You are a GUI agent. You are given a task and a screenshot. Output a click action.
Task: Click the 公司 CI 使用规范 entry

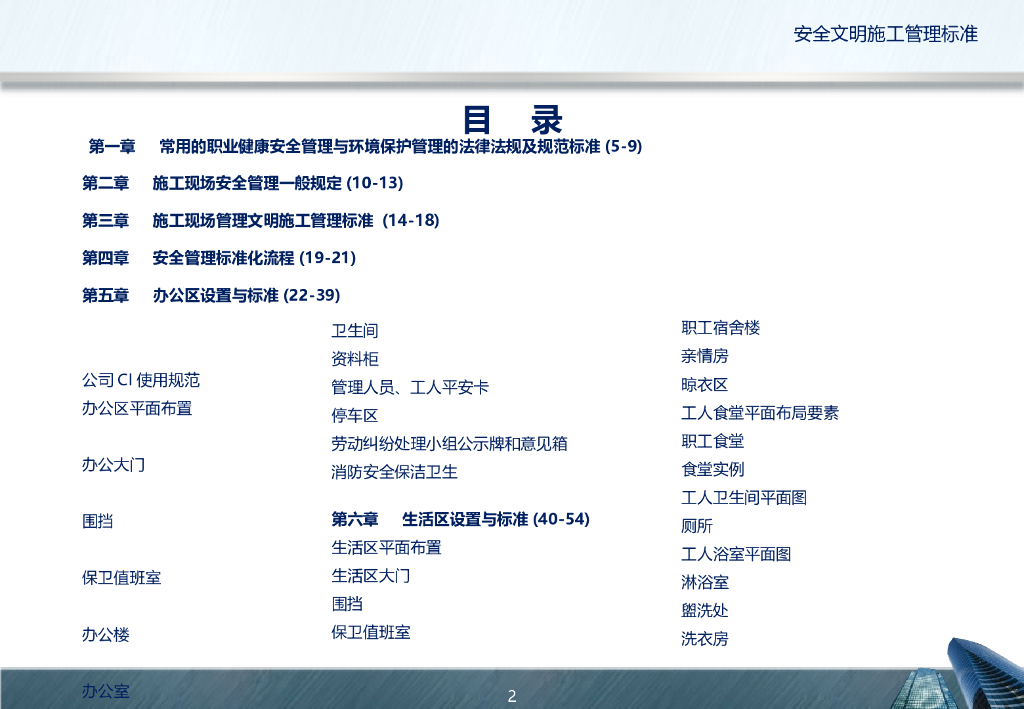(141, 380)
